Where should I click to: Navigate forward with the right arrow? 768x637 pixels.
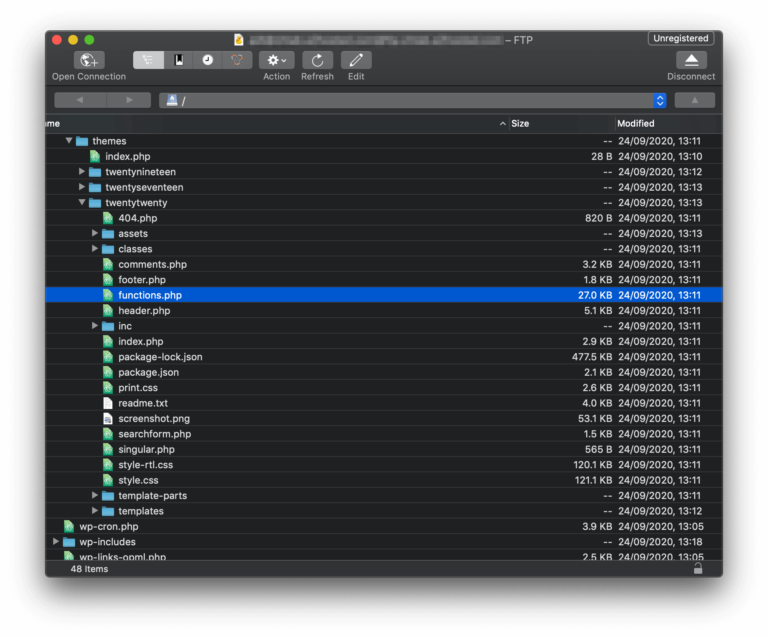click(x=129, y=100)
